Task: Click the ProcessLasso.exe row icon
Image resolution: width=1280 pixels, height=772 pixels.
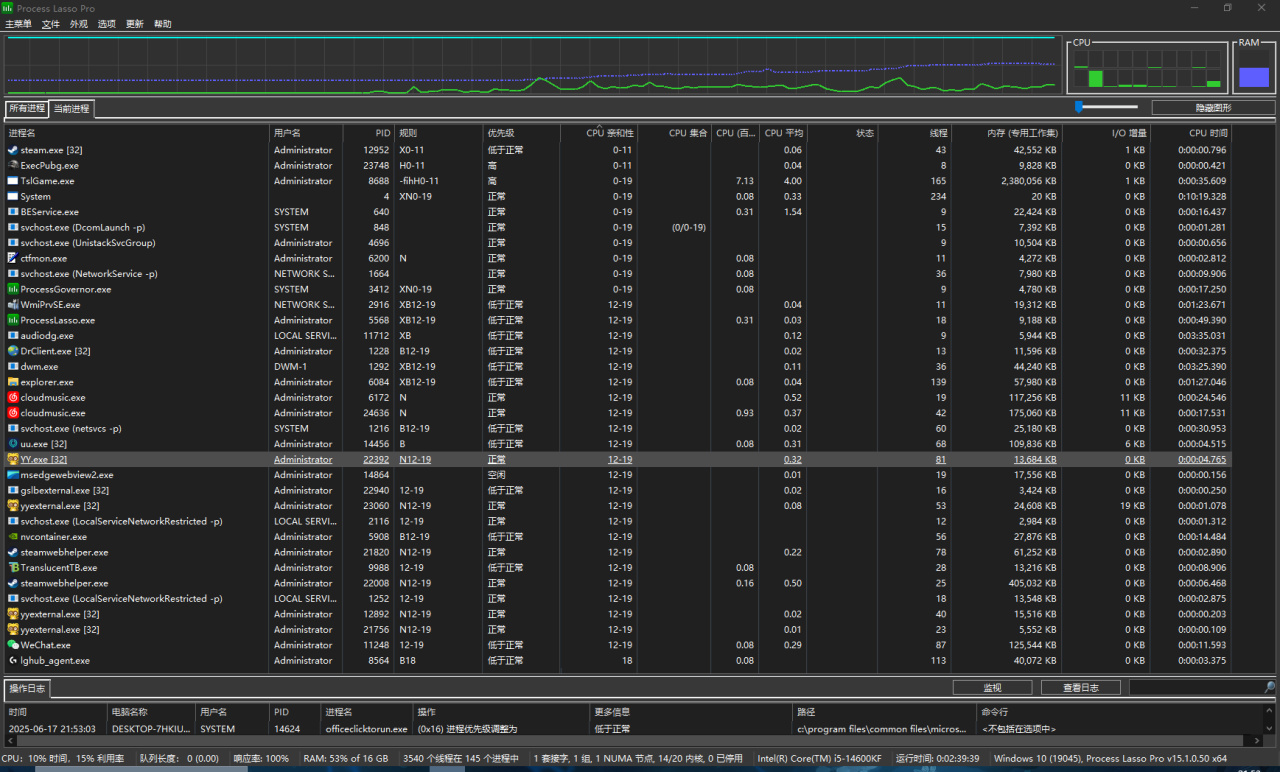Action: pyautogui.click(x=13, y=320)
